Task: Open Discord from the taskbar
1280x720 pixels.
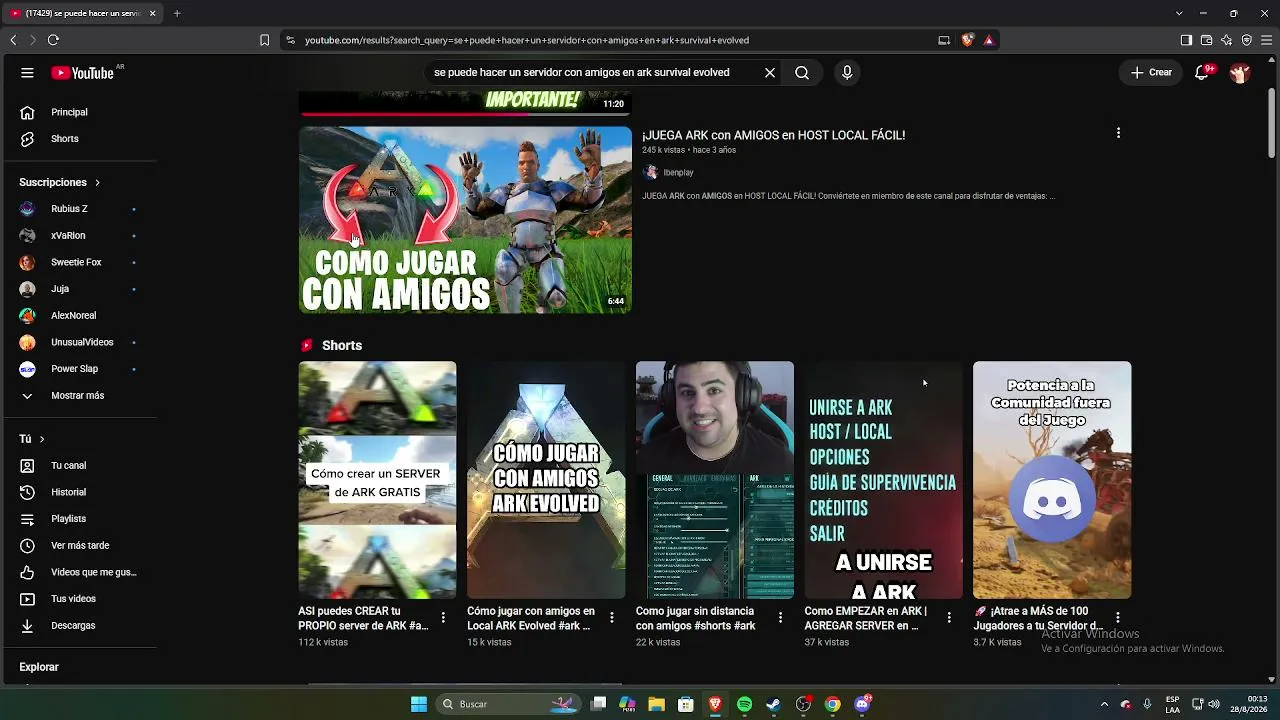Action: (x=862, y=704)
